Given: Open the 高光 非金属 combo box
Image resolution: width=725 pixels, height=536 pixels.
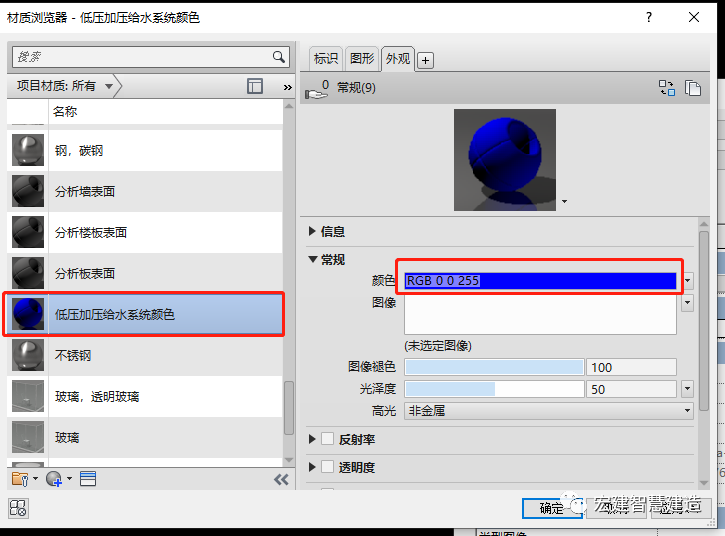Looking at the screenshot, I should [x=549, y=411].
